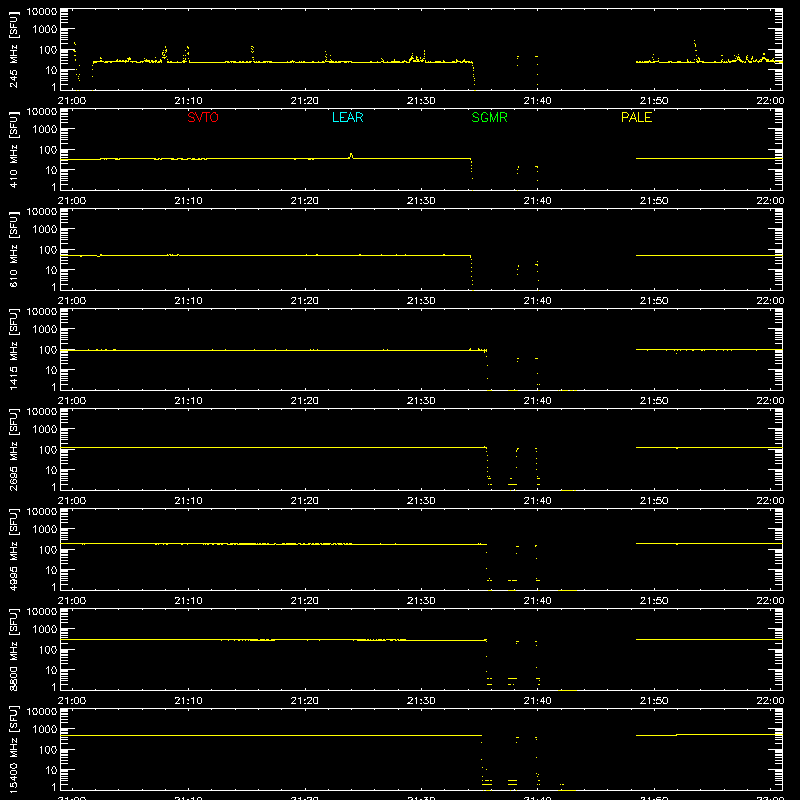This screenshot has height=800, width=800.
Task: Select the 2695 MHz [SFU] axis title
Action: [x=13, y=450]
